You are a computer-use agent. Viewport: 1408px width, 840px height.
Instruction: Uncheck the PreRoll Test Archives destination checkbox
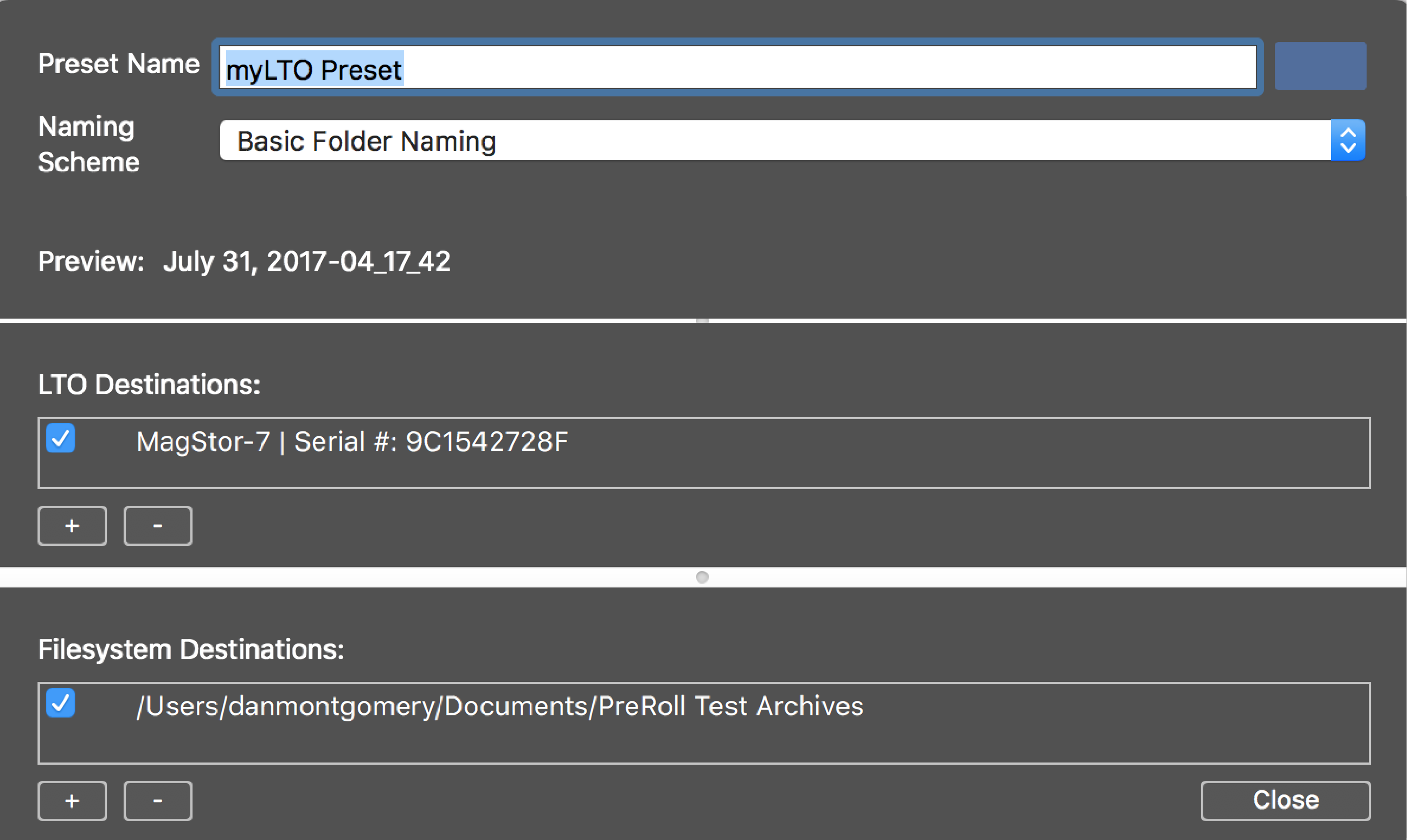click(61, 703)
